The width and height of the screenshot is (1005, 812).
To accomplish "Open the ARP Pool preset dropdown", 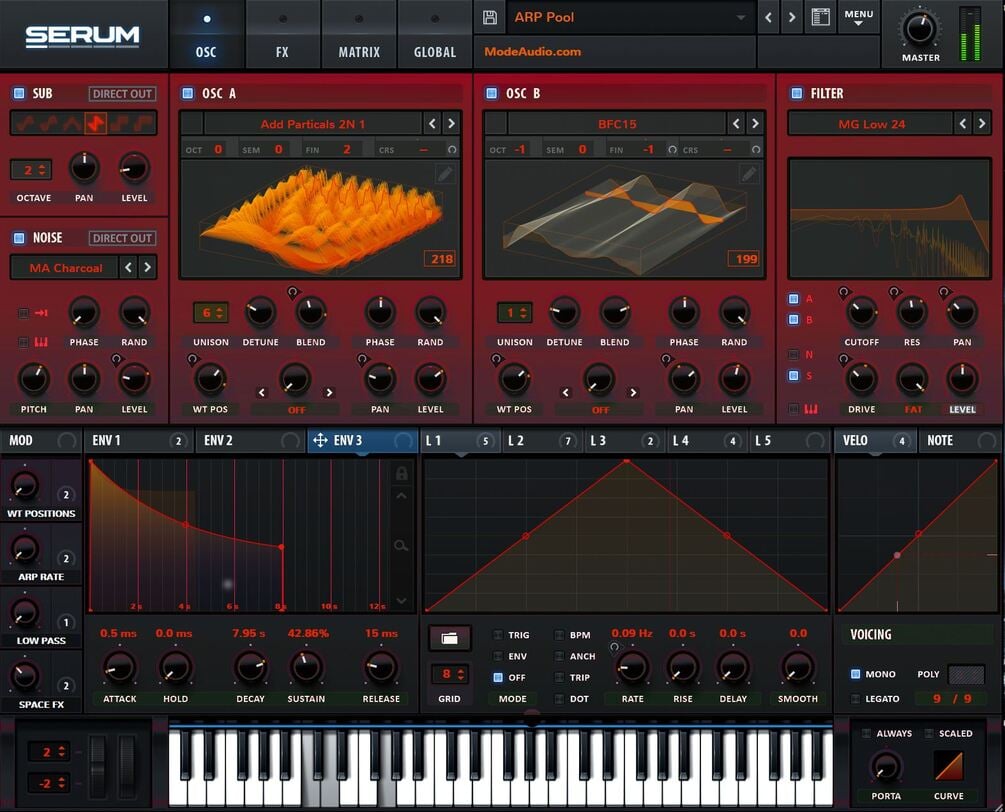I will tap(629, 17).
